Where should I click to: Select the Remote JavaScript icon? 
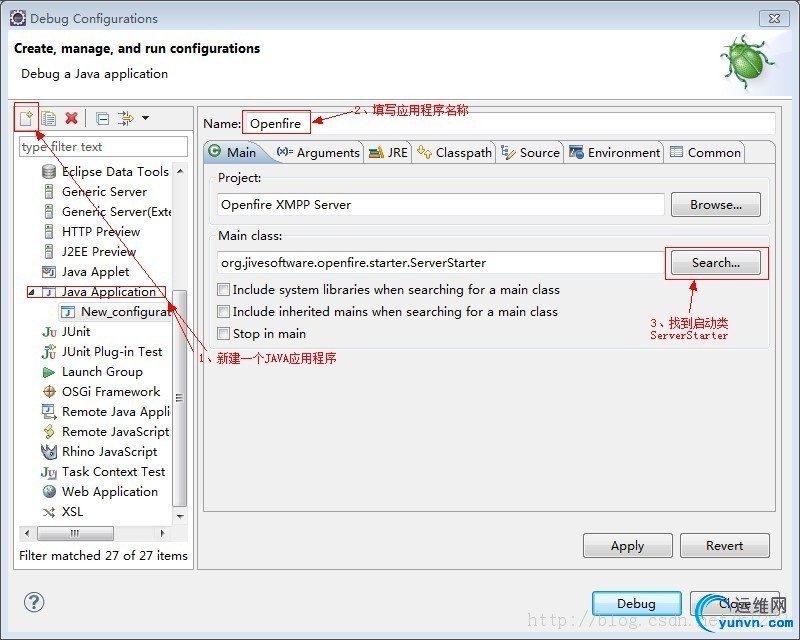point(49,432)
